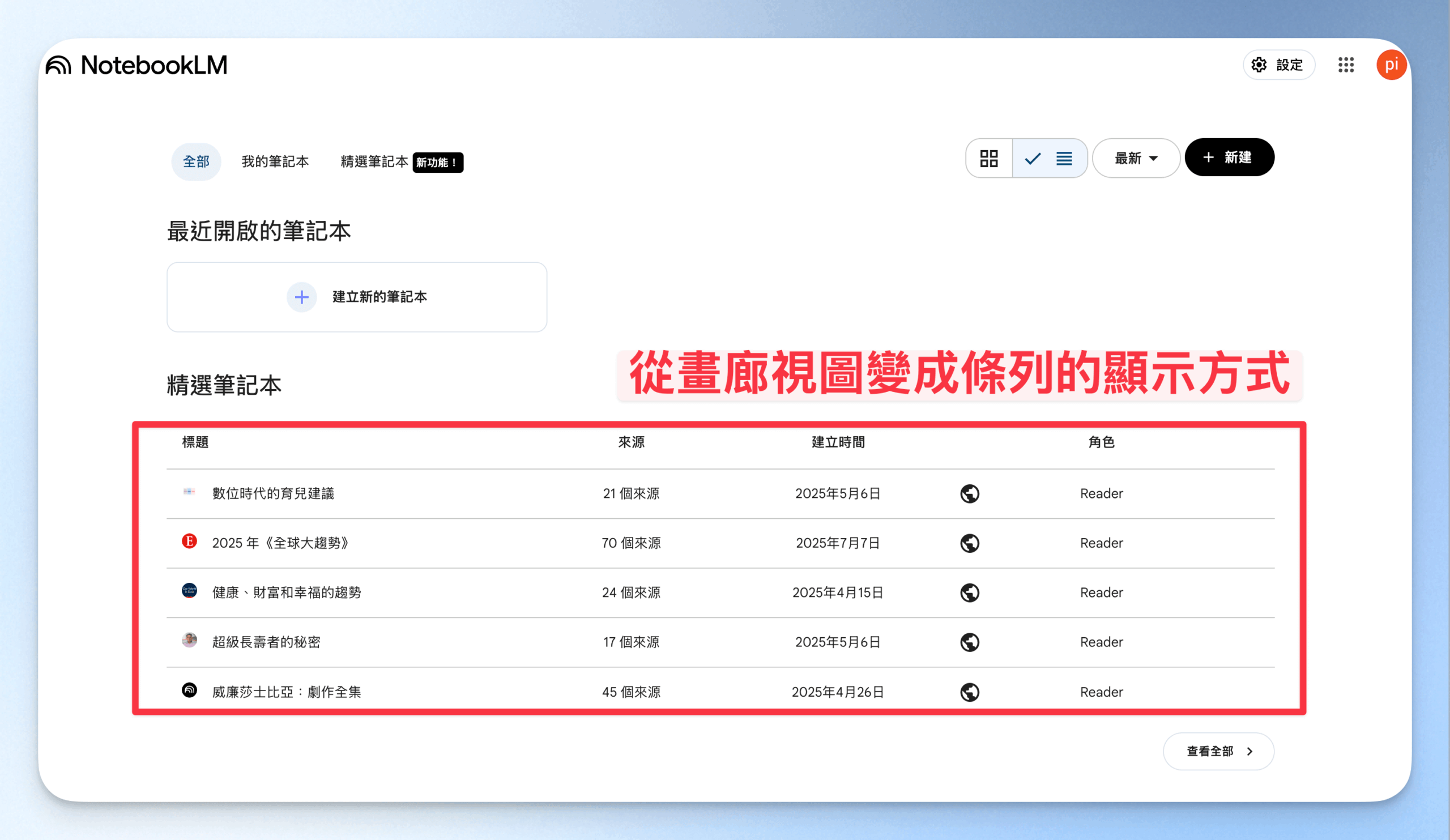Switch to 我的筆記本 tab
1450x840 pixels.
[275, 161]
